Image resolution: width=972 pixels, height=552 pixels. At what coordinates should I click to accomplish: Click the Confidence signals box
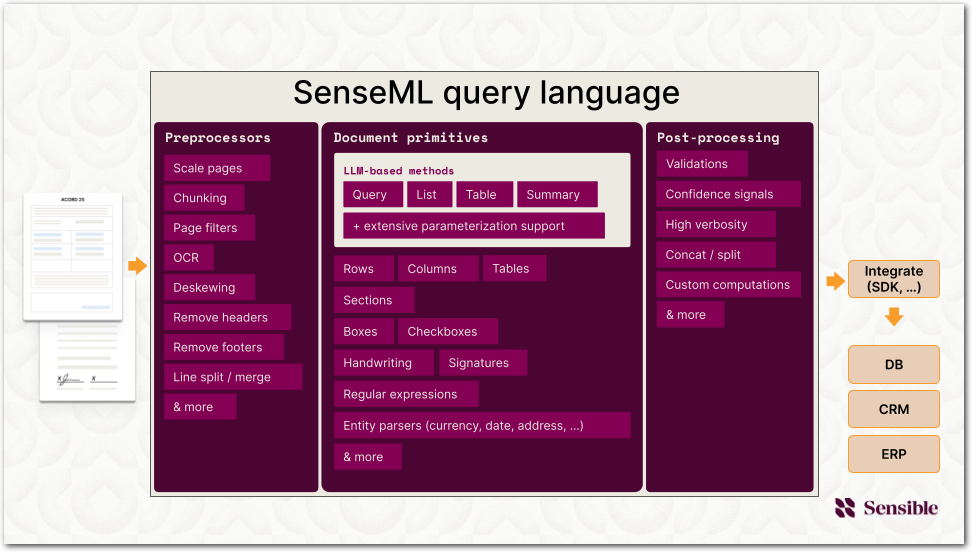click(x=728, y=194)
